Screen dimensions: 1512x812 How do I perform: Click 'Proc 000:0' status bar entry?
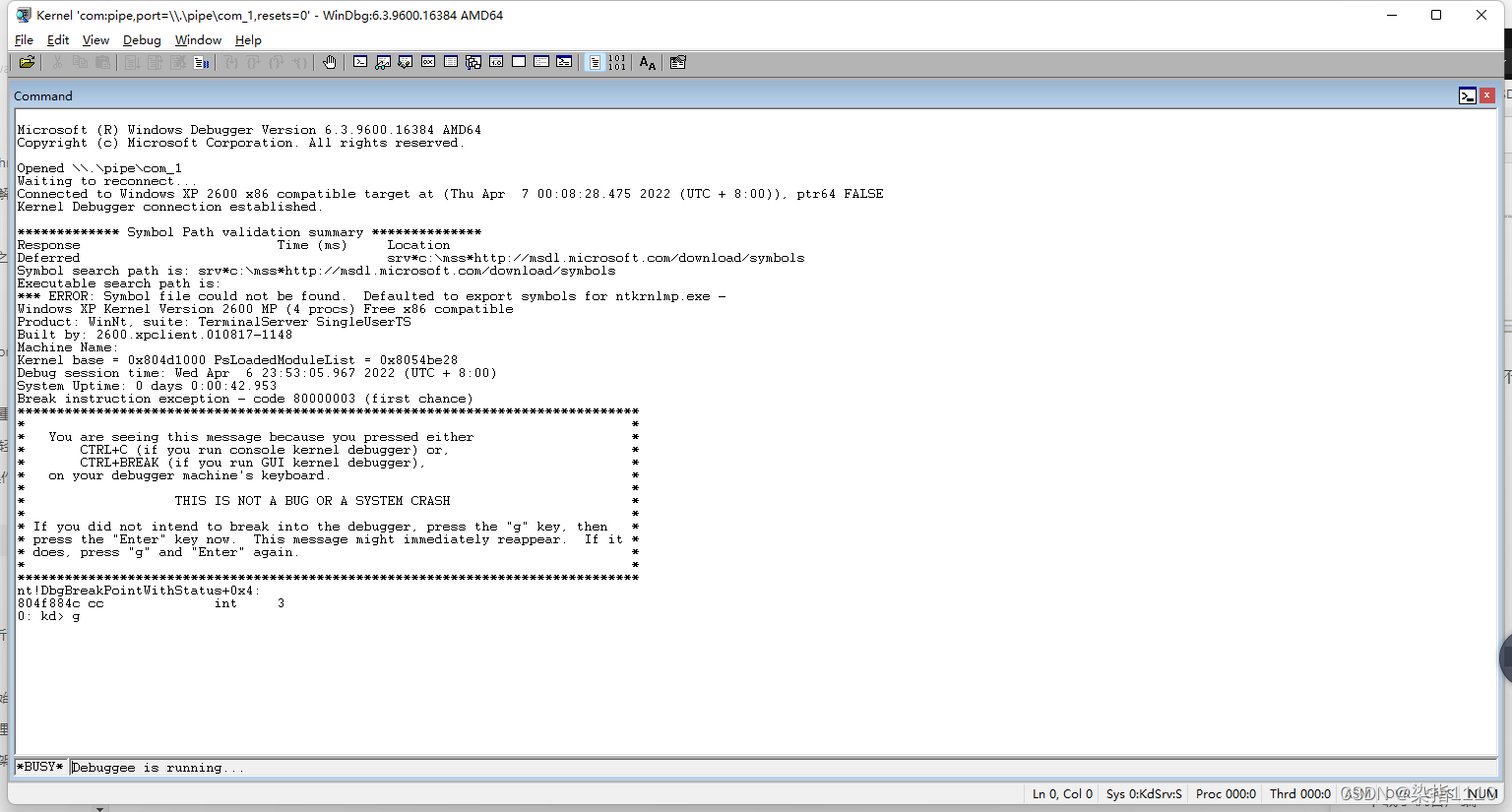pyautogui.click(x=1226, y=793)
